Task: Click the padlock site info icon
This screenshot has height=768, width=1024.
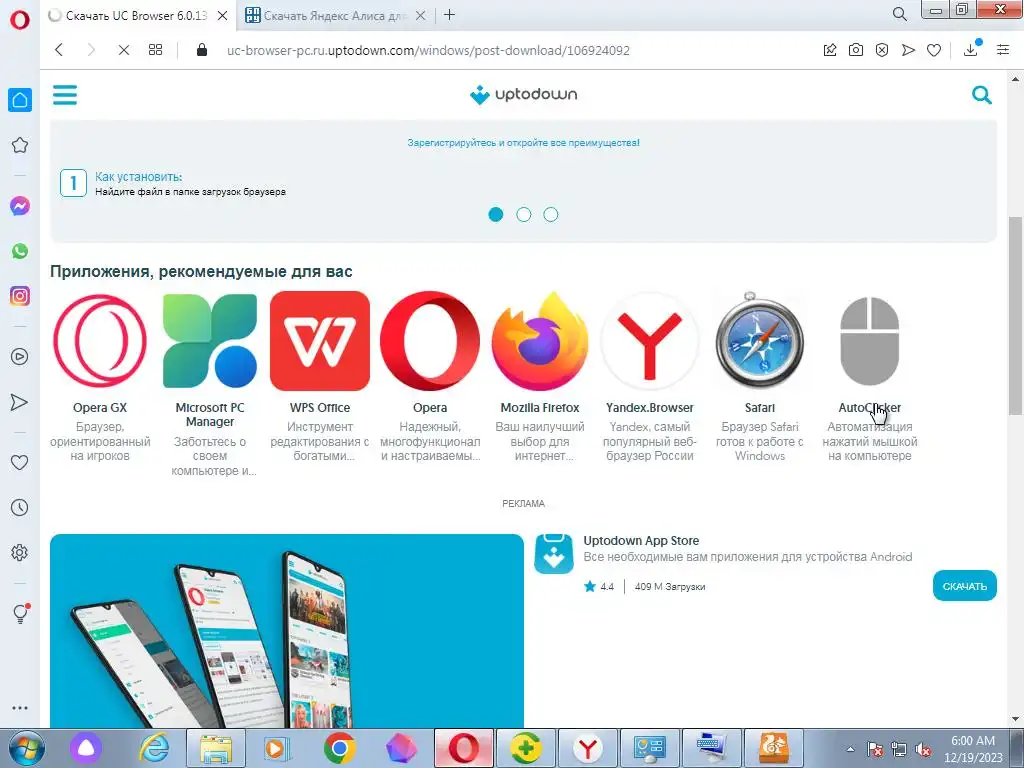Action: 202,50
